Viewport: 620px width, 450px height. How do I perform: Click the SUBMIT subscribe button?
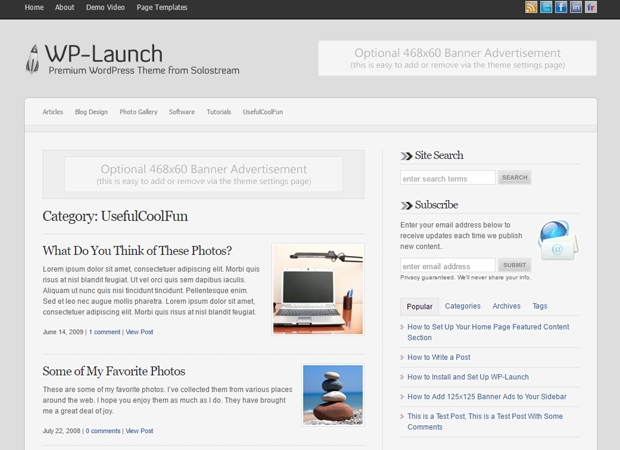514,265
